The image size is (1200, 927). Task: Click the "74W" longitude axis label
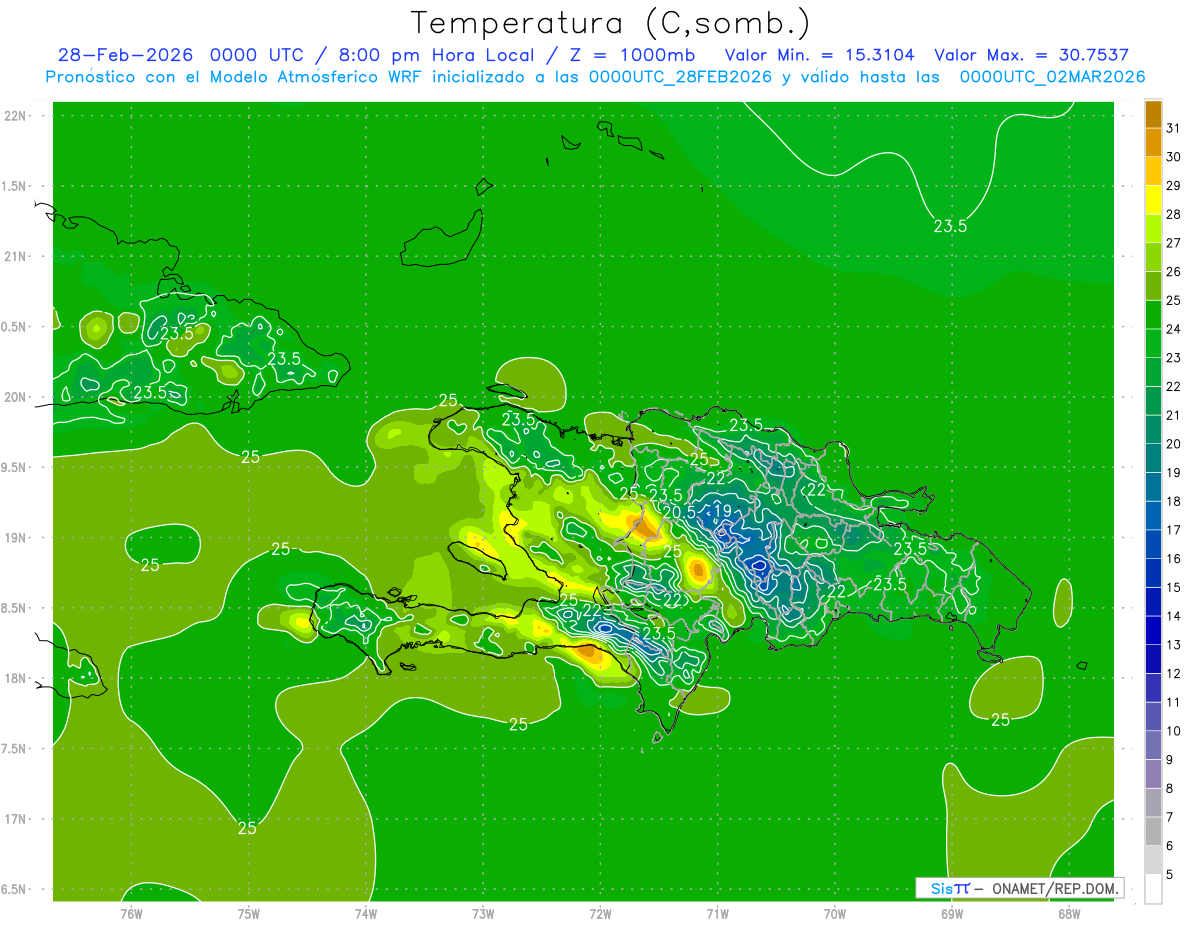[366, 913]
